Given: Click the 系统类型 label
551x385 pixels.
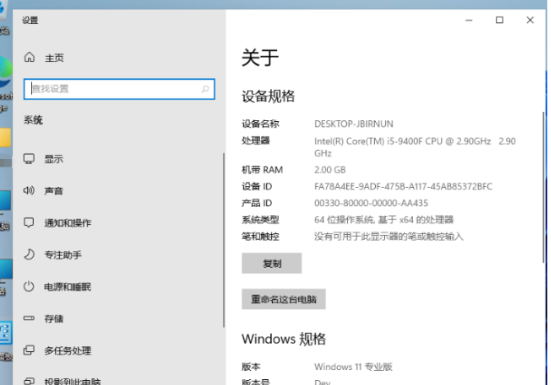Looking at the screenshot, I should pos(260,220).
